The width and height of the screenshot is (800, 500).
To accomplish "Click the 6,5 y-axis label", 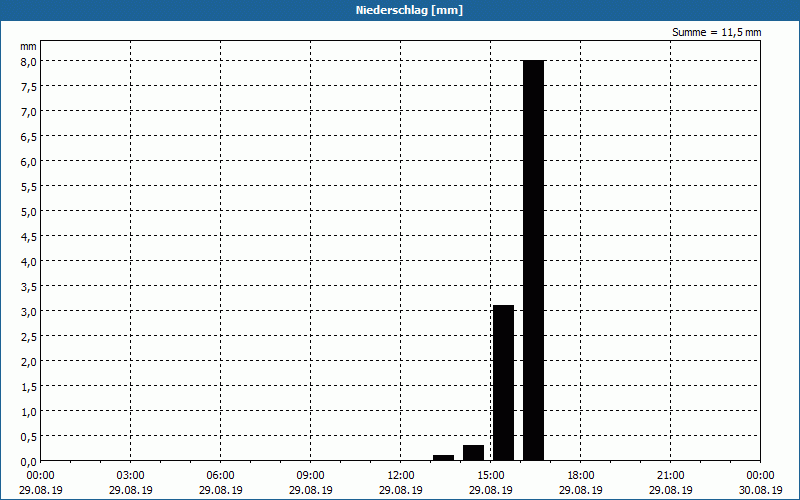I will pos(29,136).
